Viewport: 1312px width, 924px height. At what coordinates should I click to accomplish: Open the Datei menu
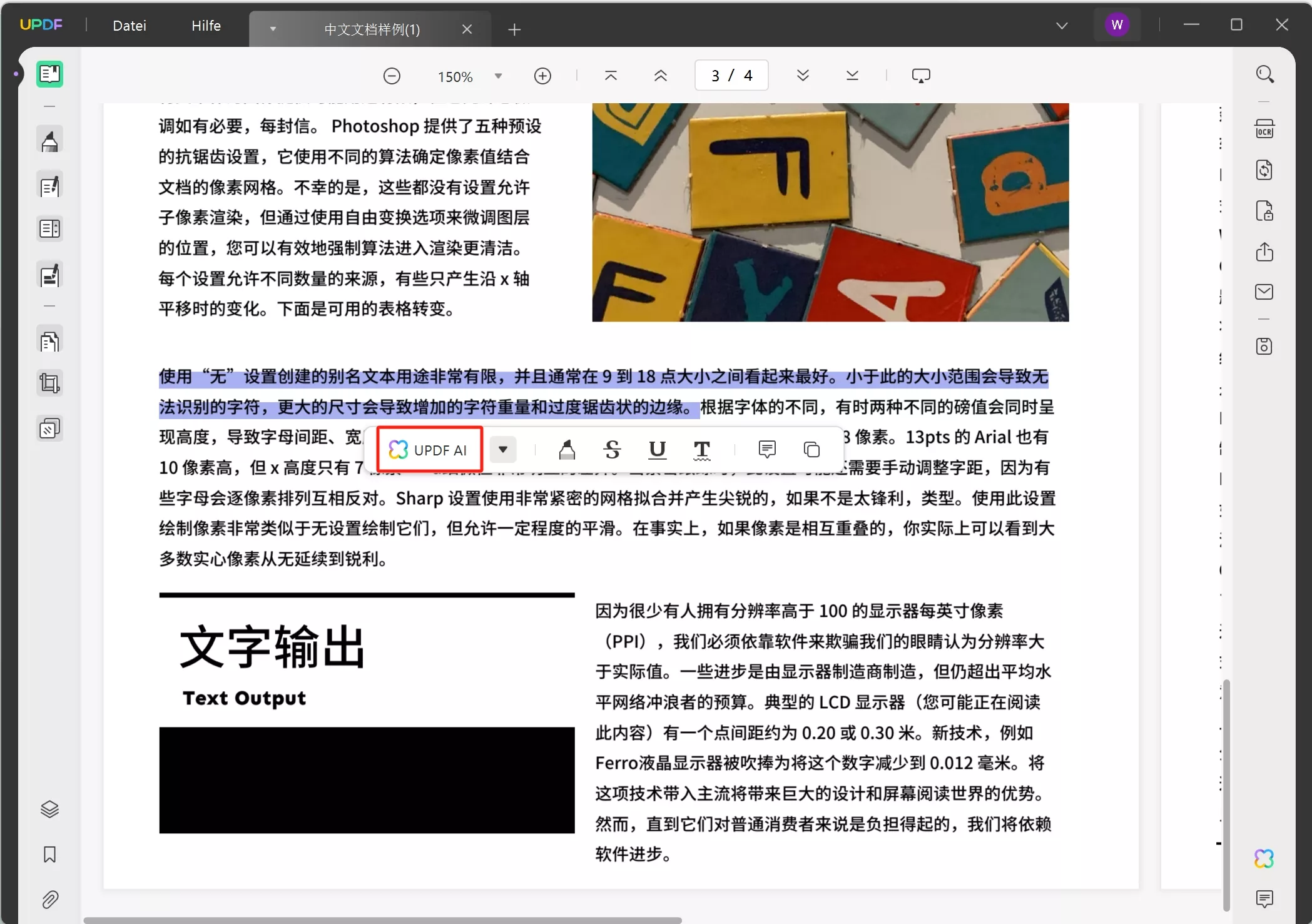click(x=130, y=26)
